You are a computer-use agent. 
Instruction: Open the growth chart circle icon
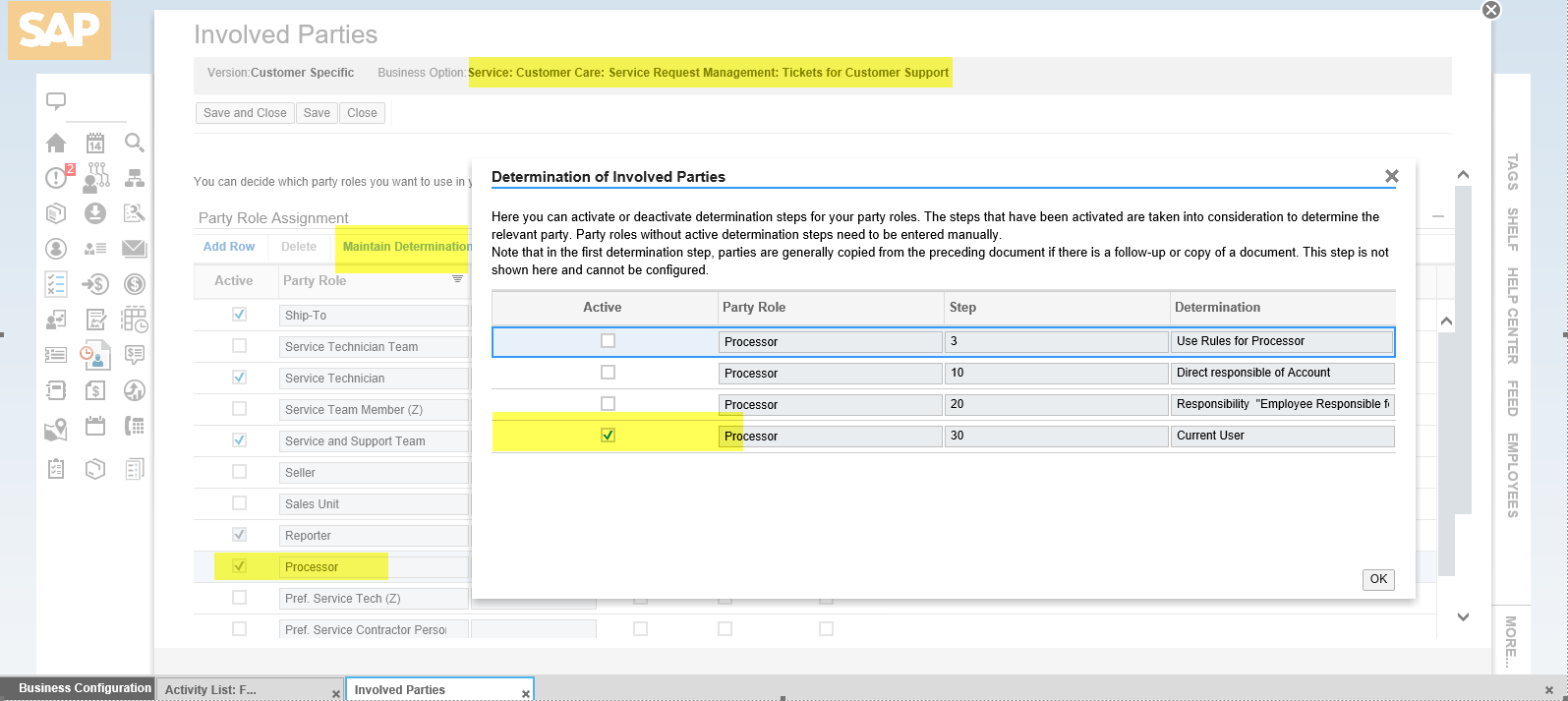point(135,390)
